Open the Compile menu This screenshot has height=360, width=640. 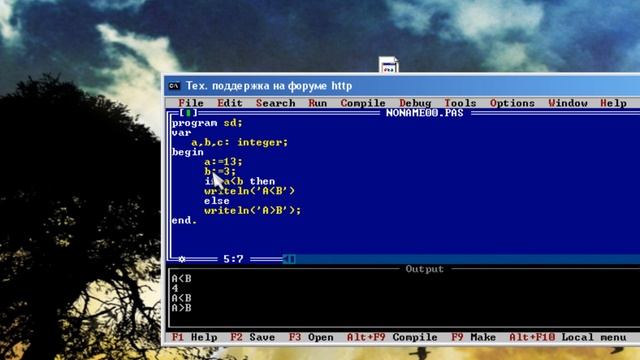(363, 103)
